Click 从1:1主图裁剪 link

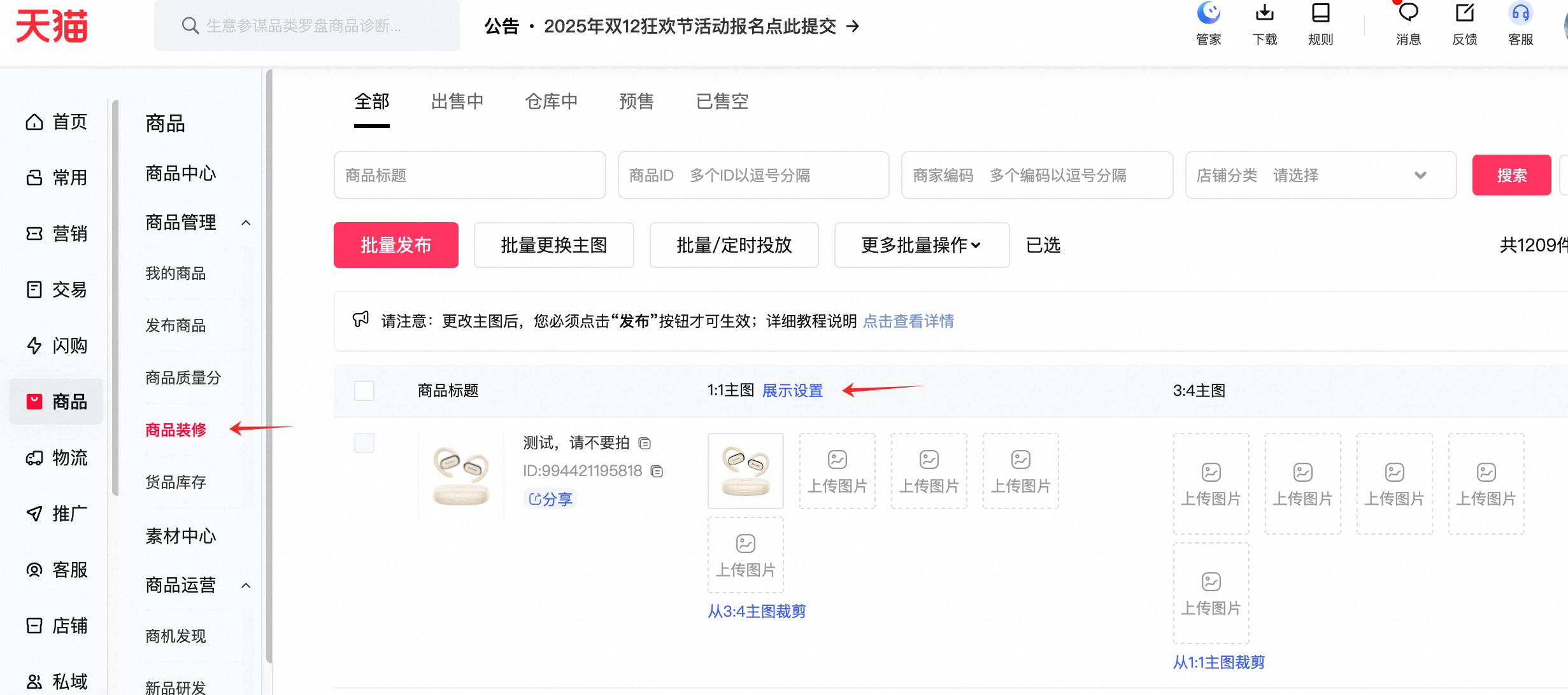(1218, 663)
